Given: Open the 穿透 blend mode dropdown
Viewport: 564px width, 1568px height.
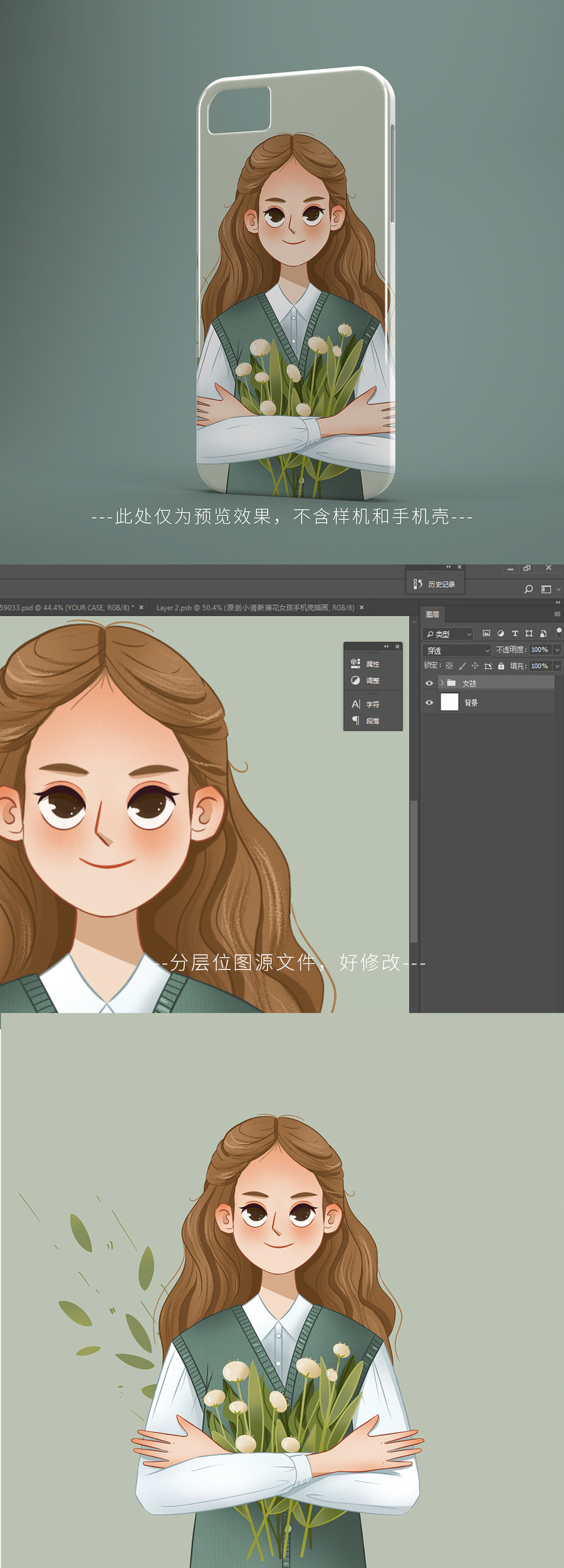Looking at the screenshot, I should 457,651.
